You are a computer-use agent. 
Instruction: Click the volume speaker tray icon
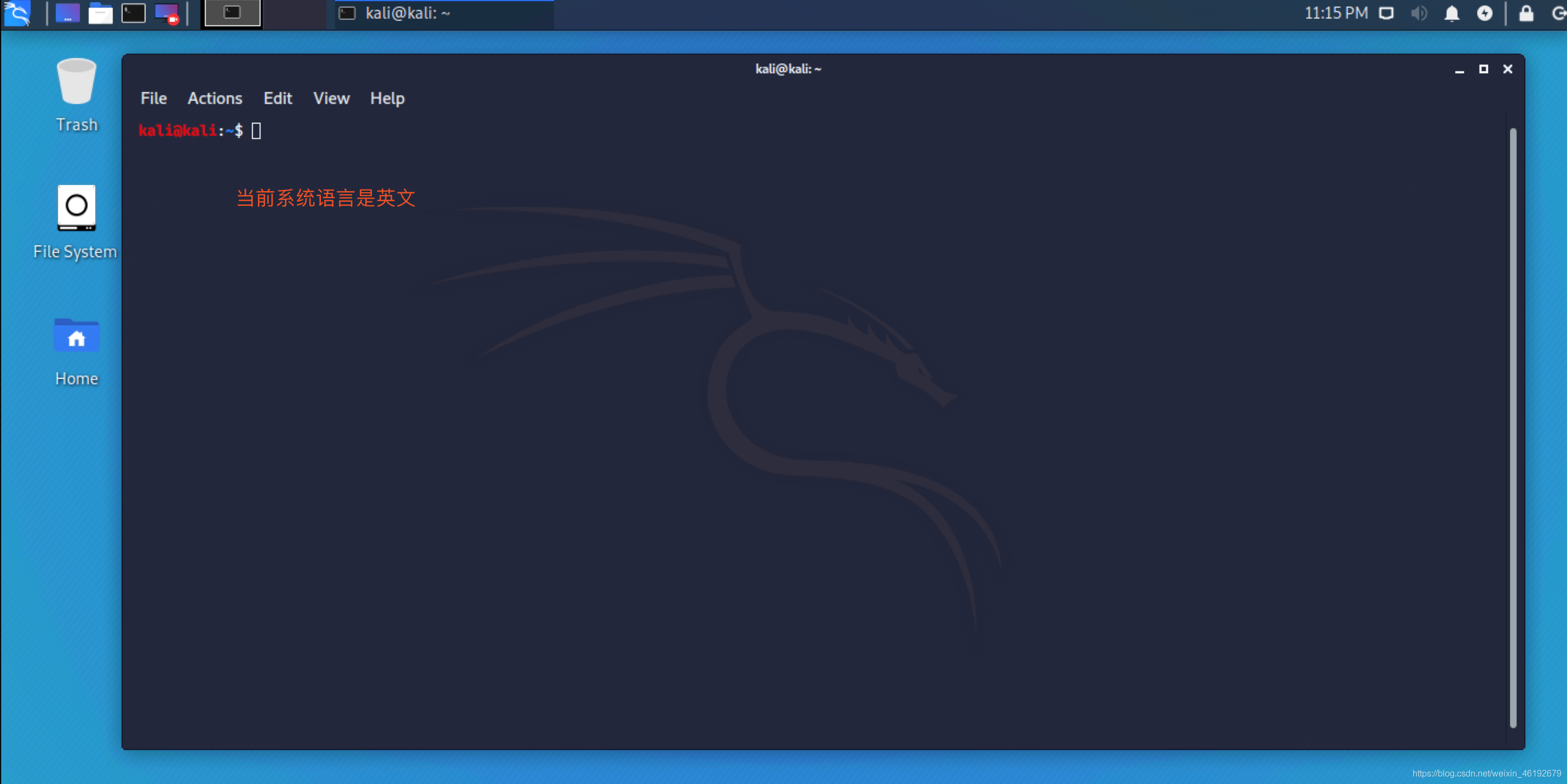(1419, 13)
